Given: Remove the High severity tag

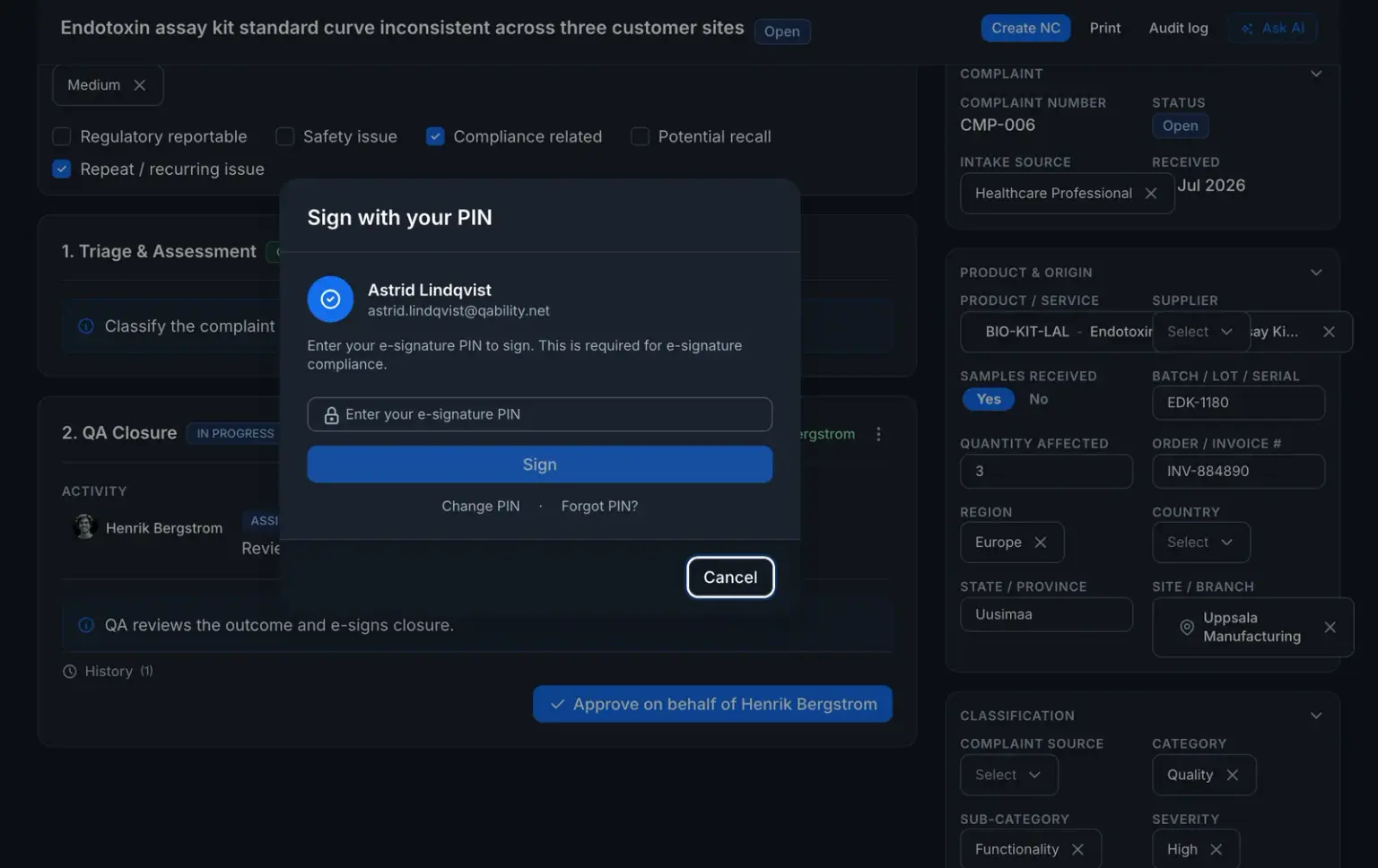Looking at the screenshot, I should click(x=1216, y=849).
